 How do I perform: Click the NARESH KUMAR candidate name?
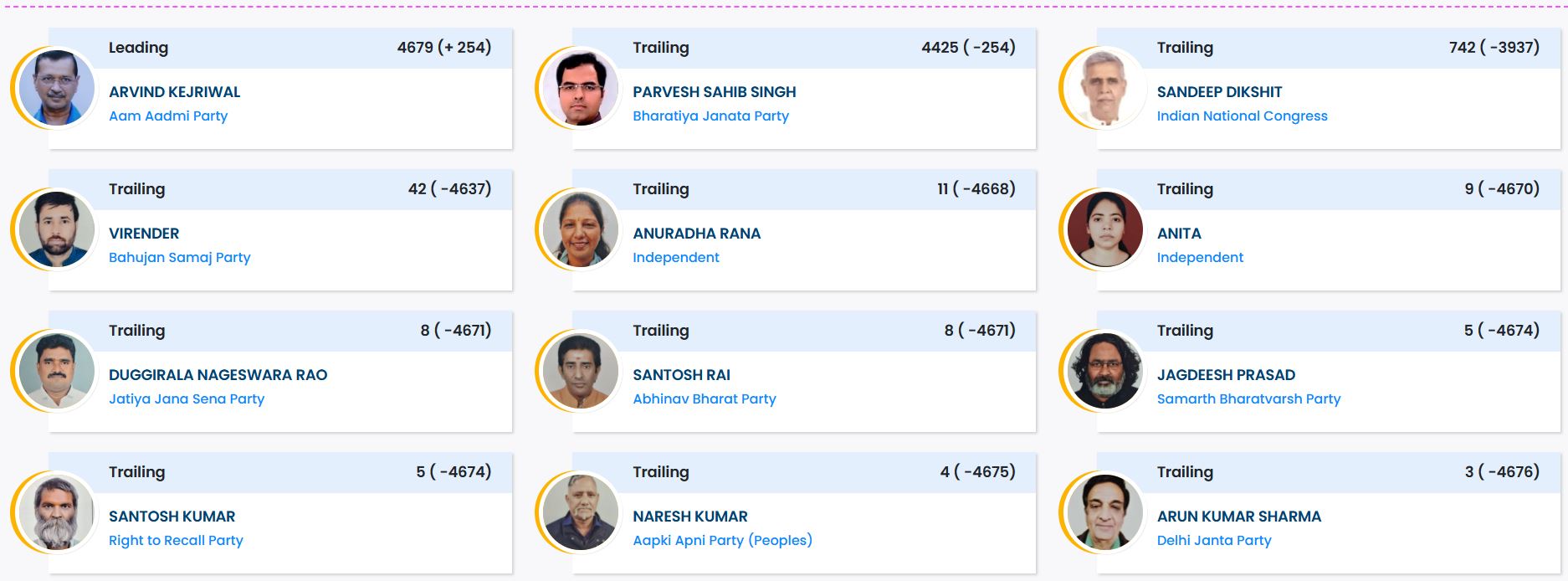pyautogui.click(x=689, y=517)
